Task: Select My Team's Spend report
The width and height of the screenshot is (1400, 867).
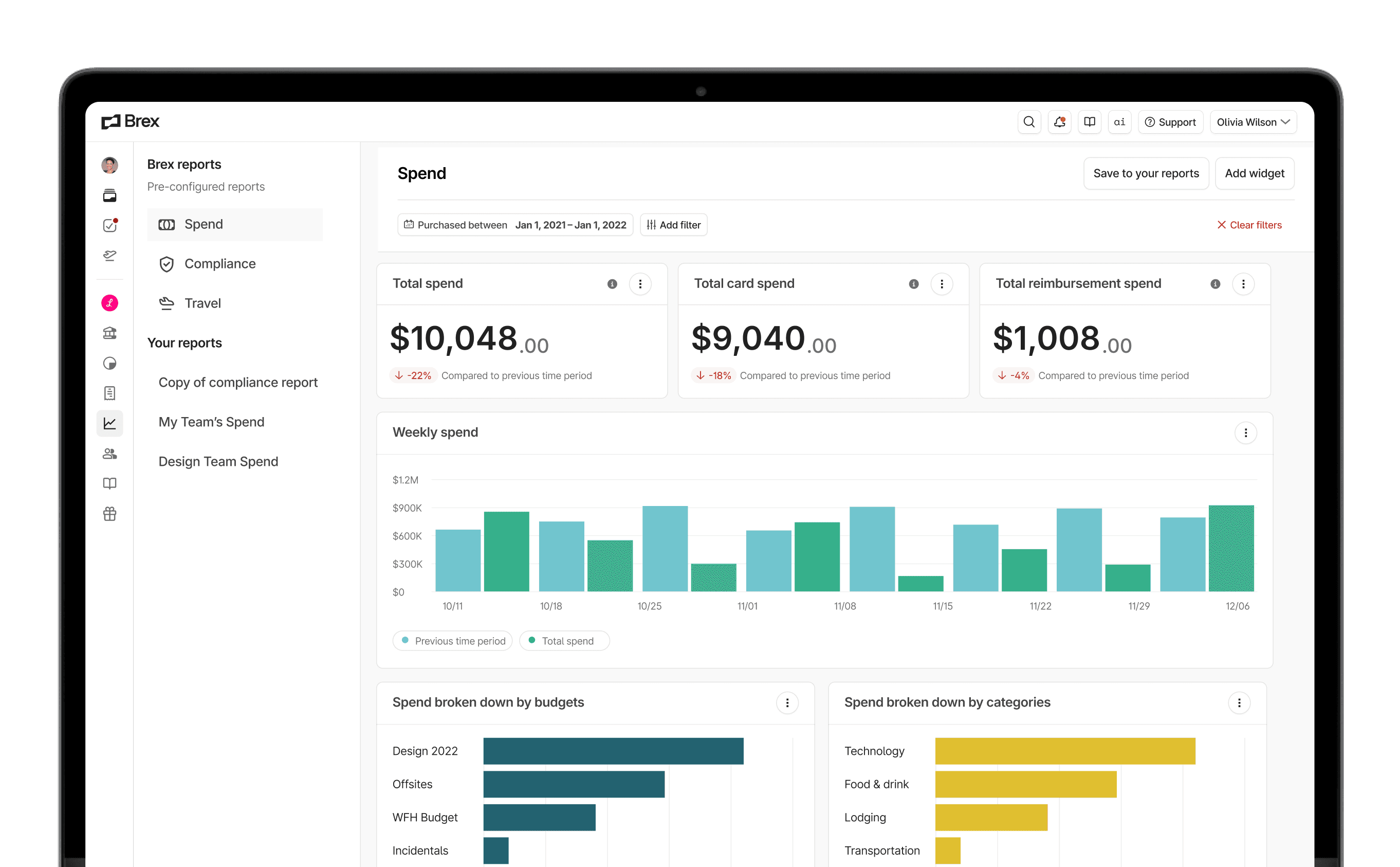Action: (211, 422)
